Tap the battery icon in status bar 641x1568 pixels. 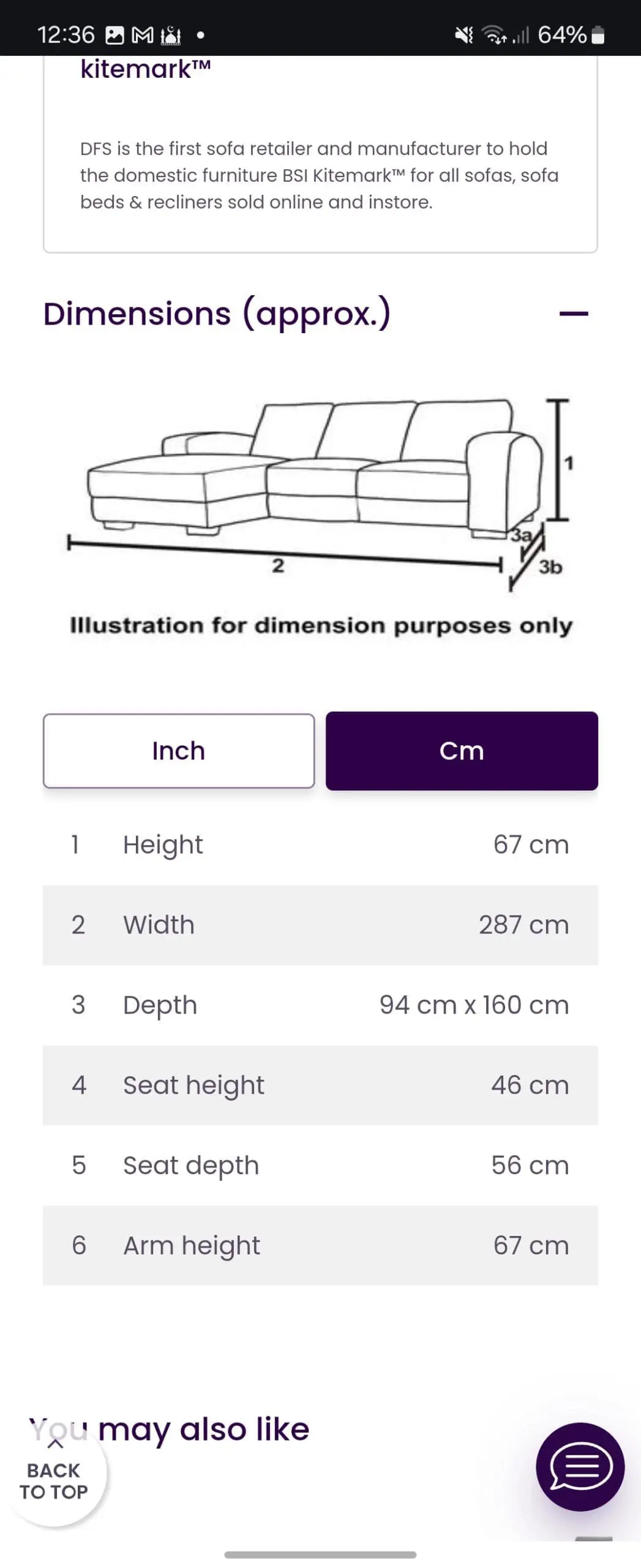(x=599, y=36)
